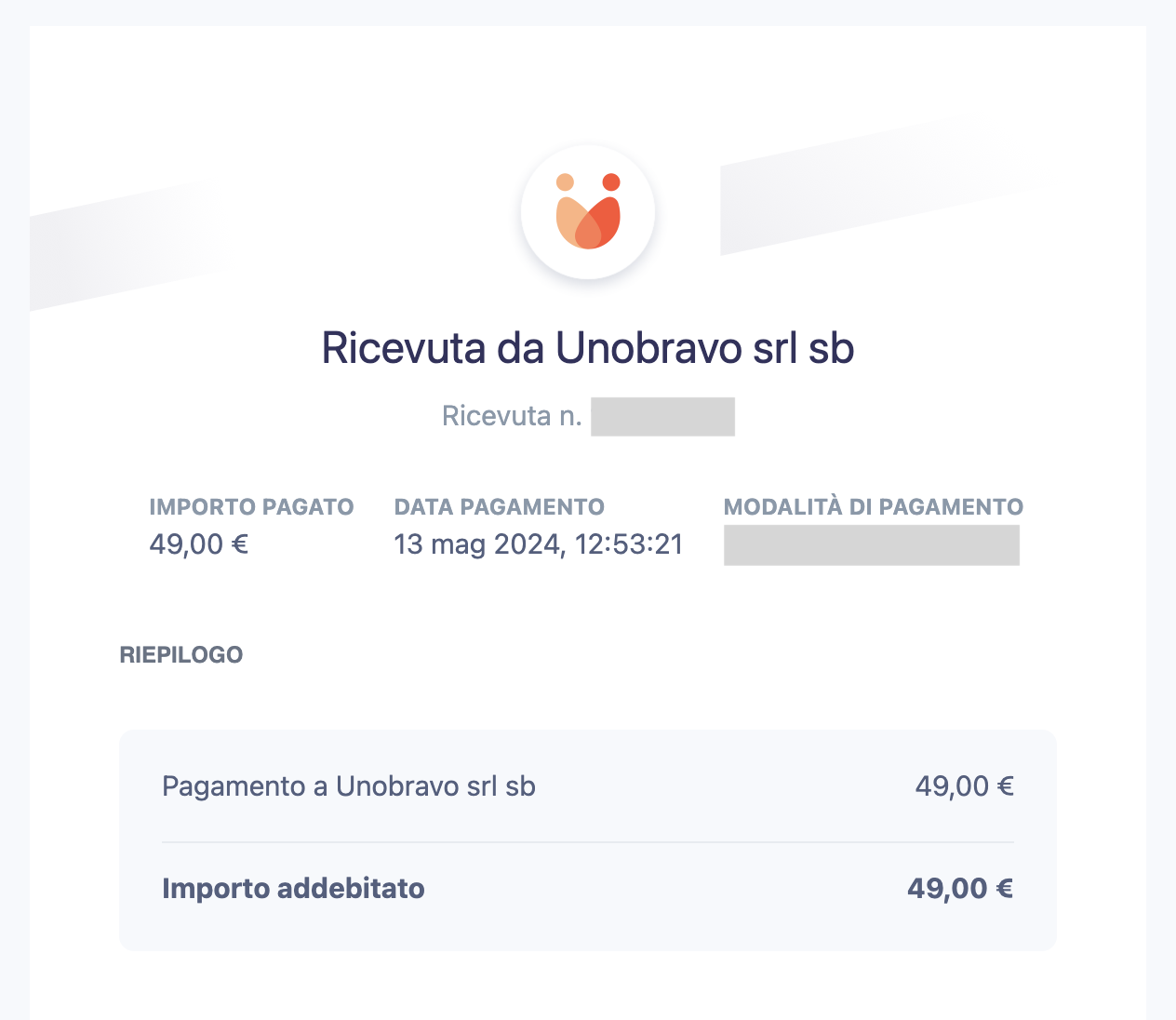The height and width of the screenshot is (1020, 1176).
Task: Select the payment date '13 mag 2024, 12:53:21'
Action: 538,544
